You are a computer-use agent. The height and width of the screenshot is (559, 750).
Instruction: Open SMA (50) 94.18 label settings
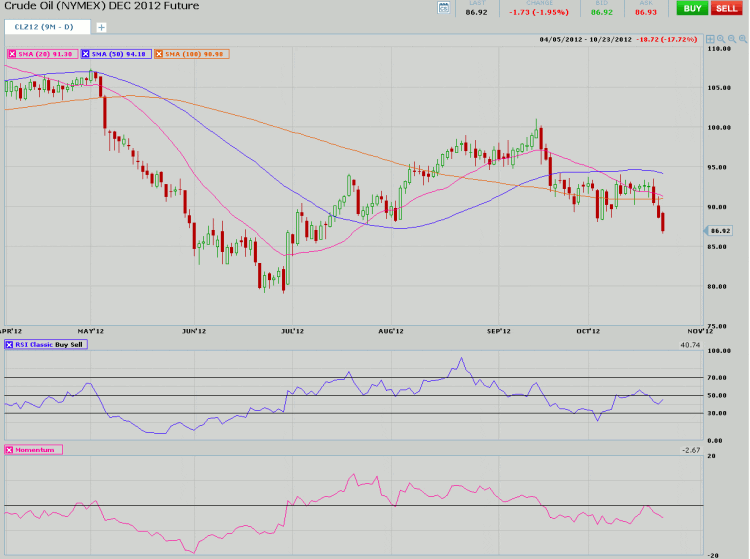click(119, 53)
